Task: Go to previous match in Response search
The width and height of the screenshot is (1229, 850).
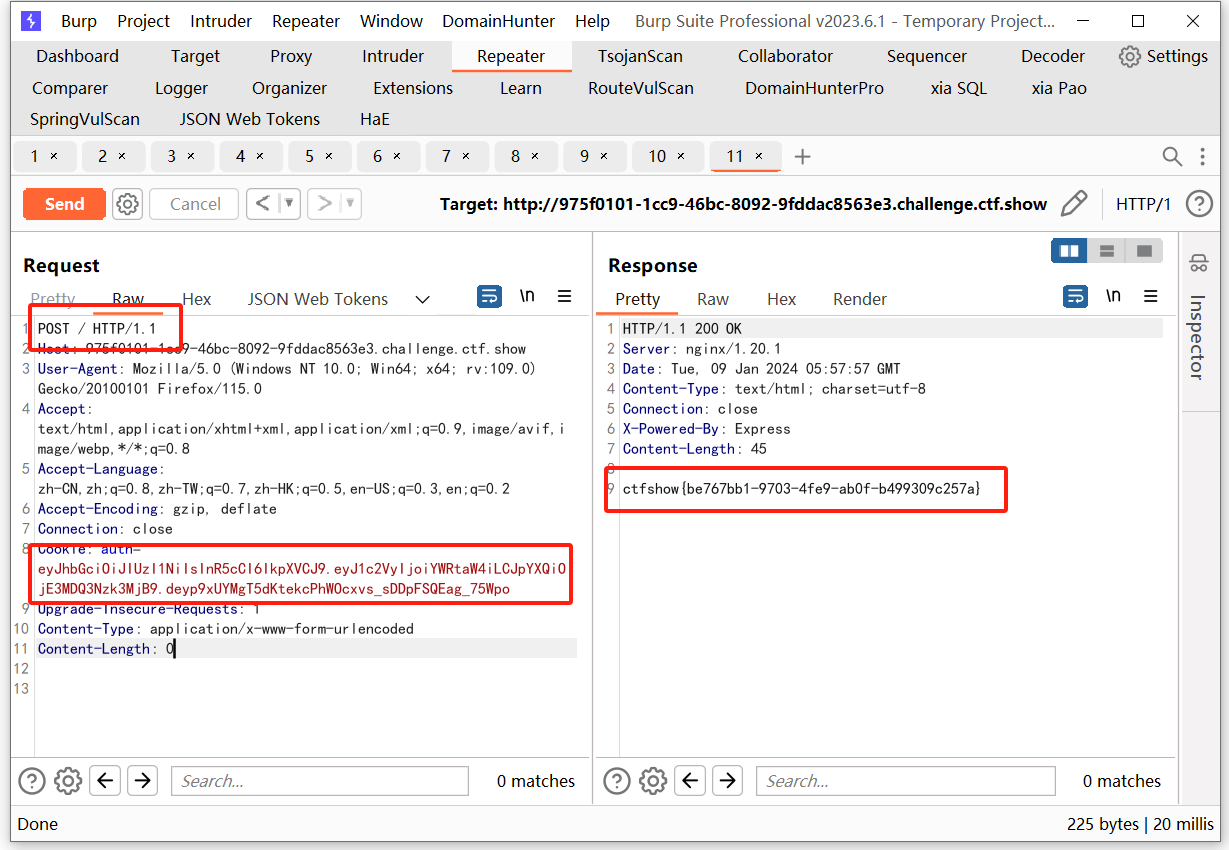Action: click(x=692, y=781)
